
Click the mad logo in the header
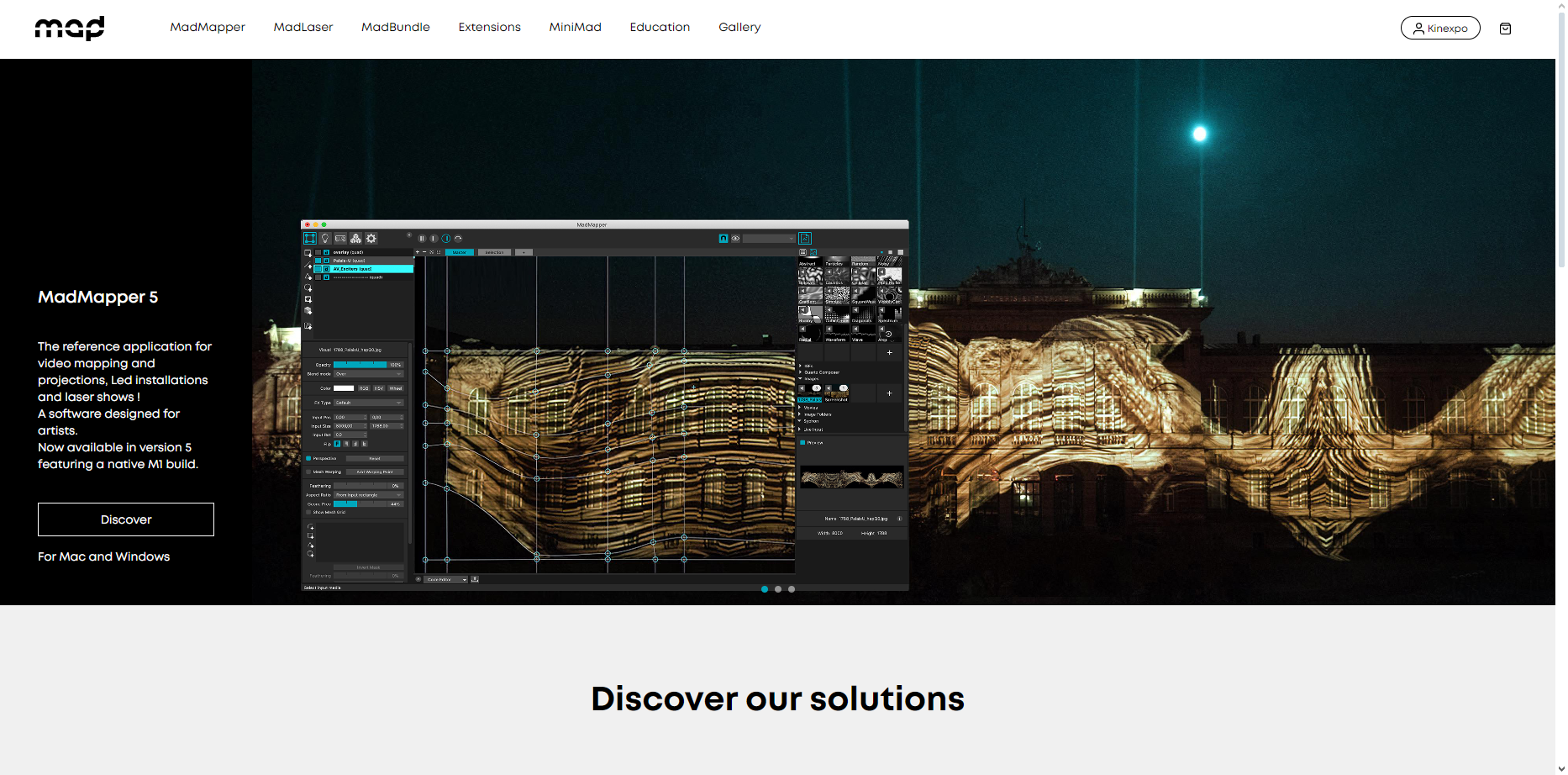70,28
